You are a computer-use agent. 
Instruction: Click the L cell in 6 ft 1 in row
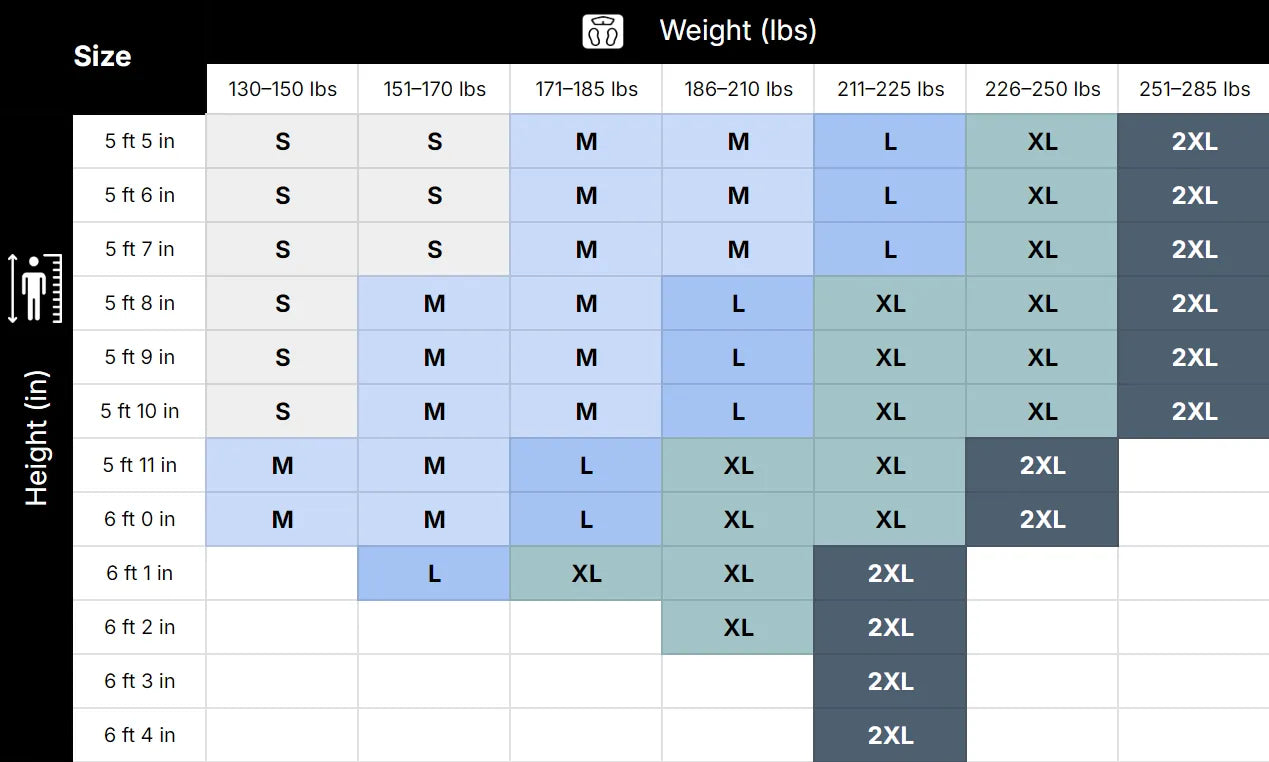click(434, 574)
